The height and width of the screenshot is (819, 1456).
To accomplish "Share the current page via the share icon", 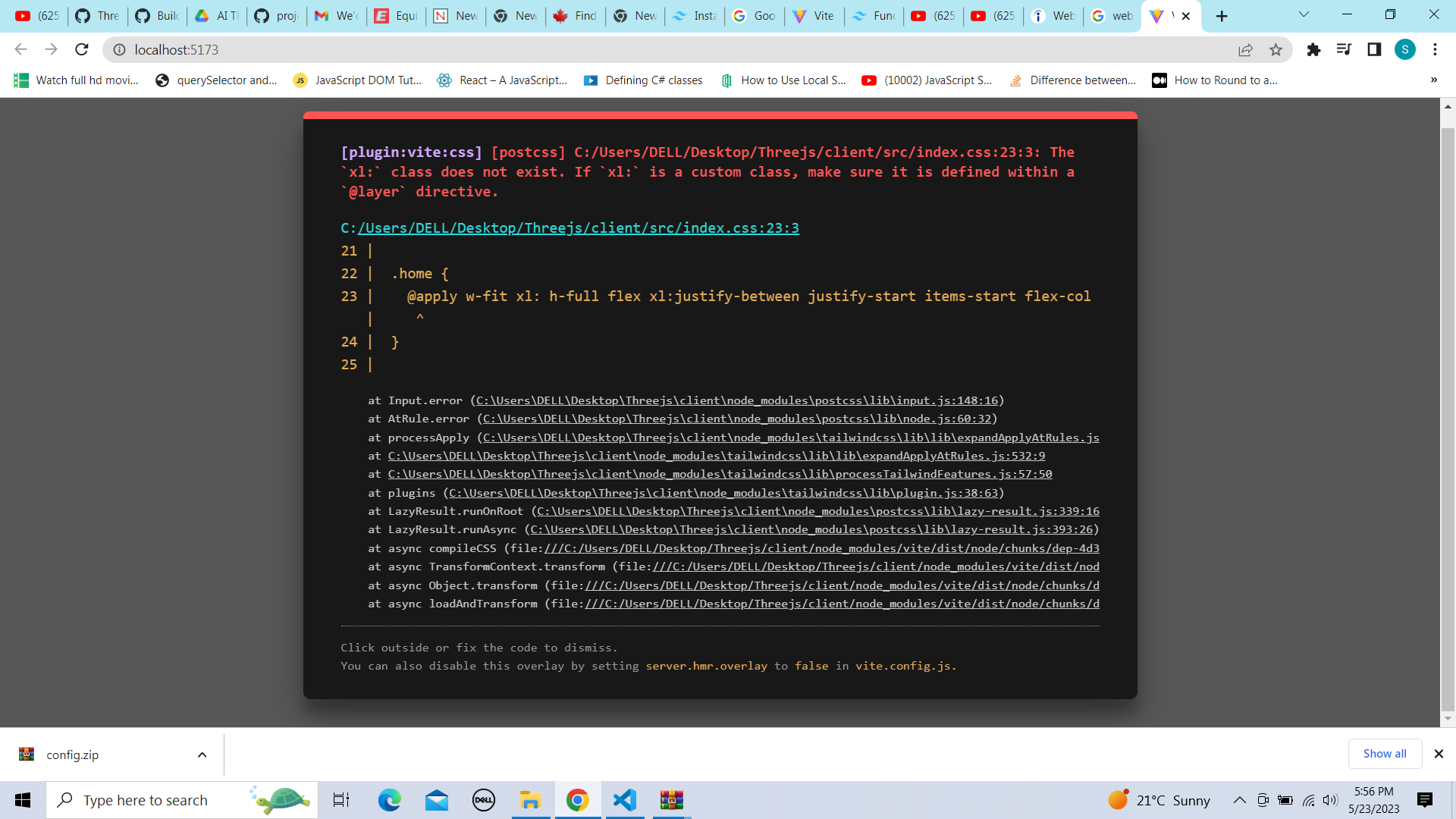I will coord(1246,49).
